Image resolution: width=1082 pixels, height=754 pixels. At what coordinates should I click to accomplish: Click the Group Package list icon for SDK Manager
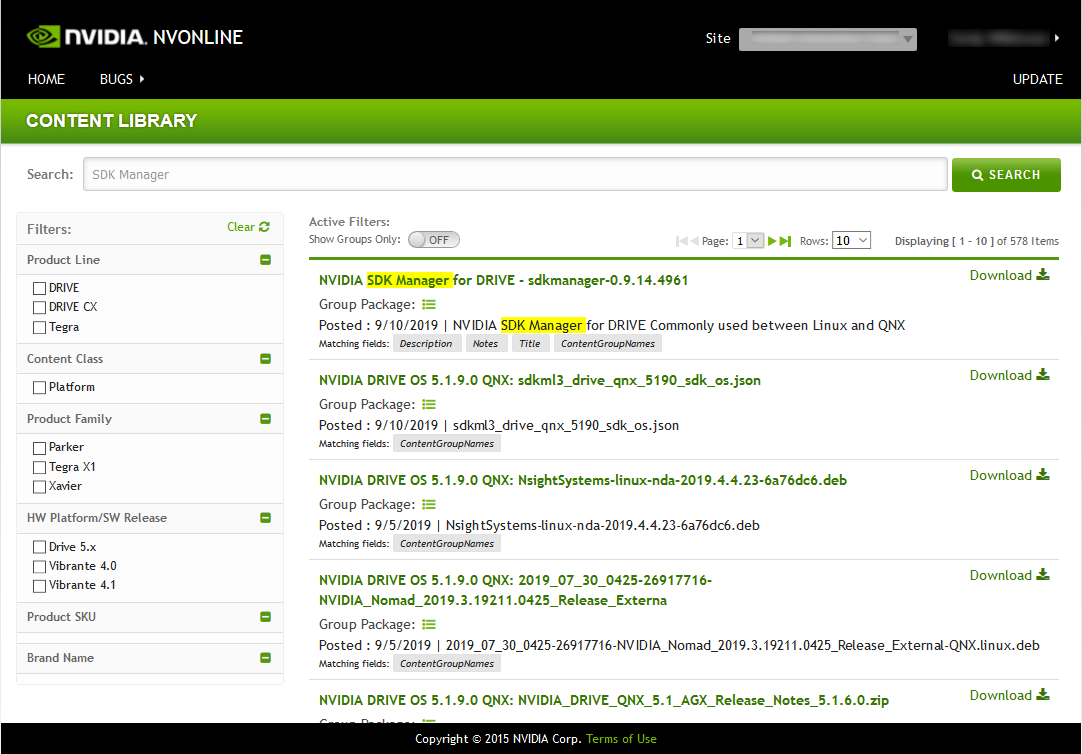coord(429,305)
